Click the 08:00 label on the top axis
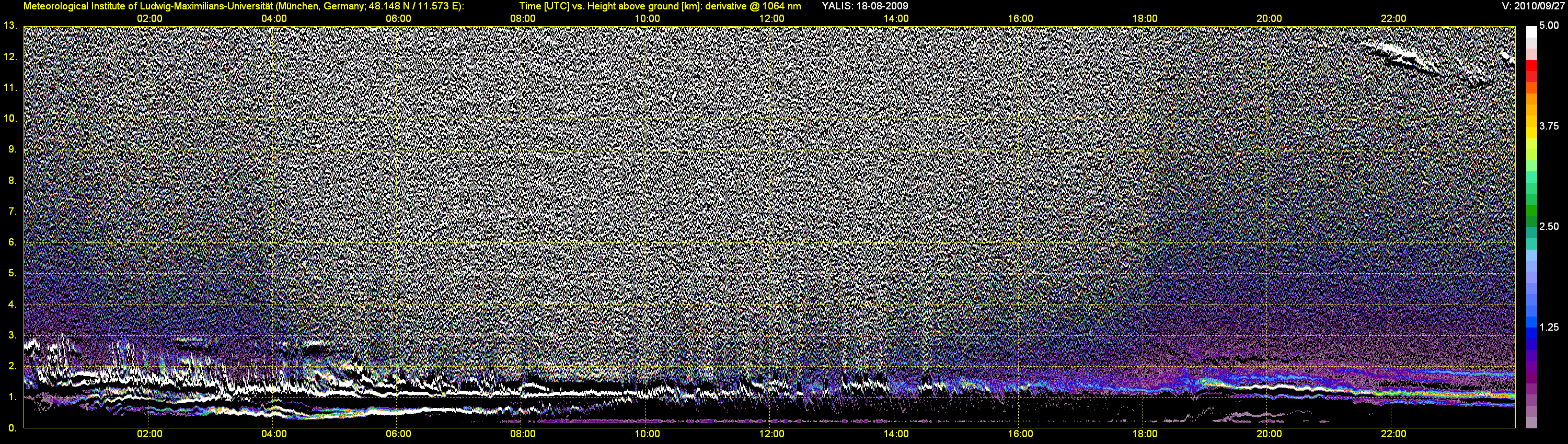Viewport: 1568px width, 444px height. (523, 19)
